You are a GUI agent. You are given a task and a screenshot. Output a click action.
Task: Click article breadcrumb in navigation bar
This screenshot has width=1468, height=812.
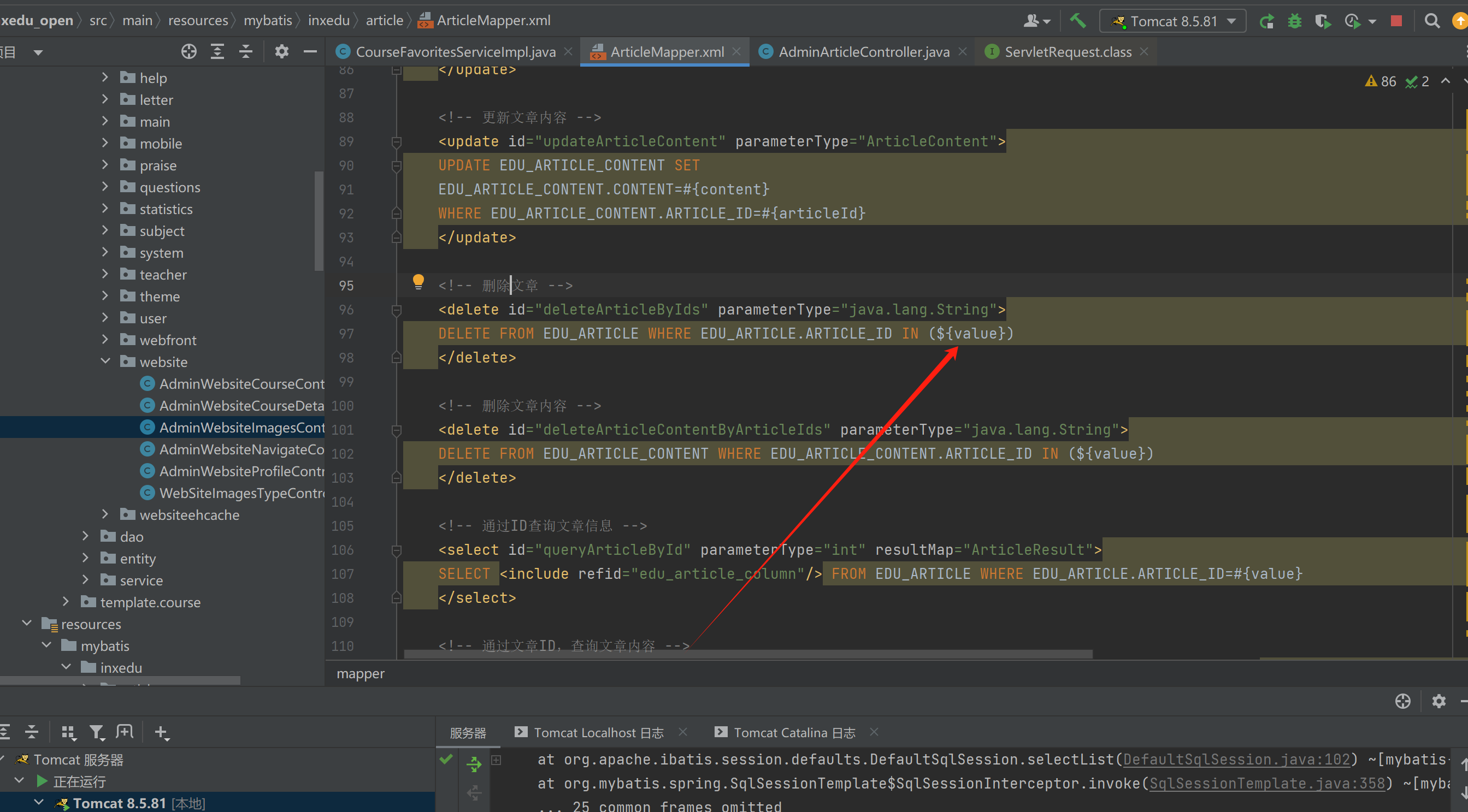(x=384, y=21)
